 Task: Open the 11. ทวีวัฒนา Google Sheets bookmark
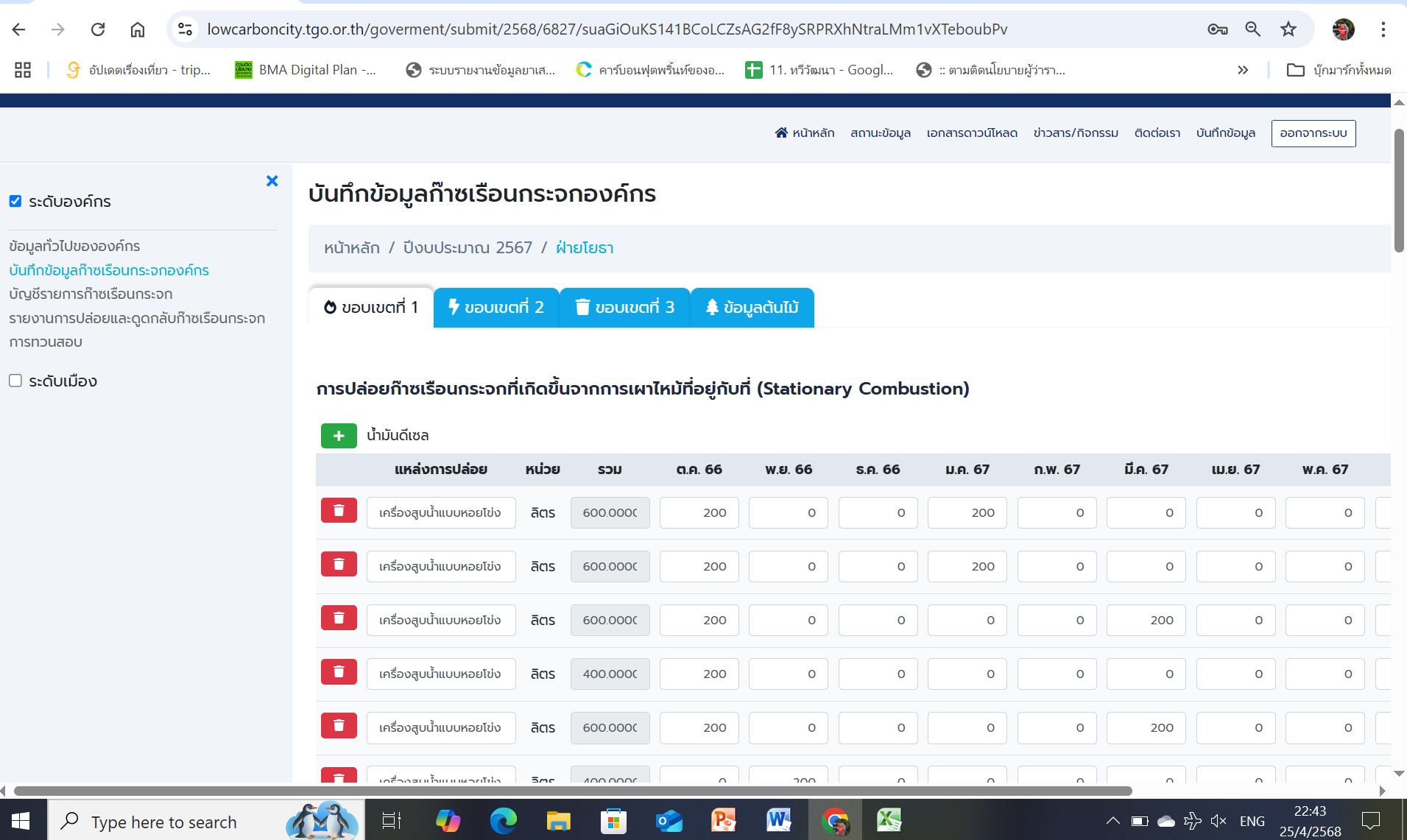point(819,70)
